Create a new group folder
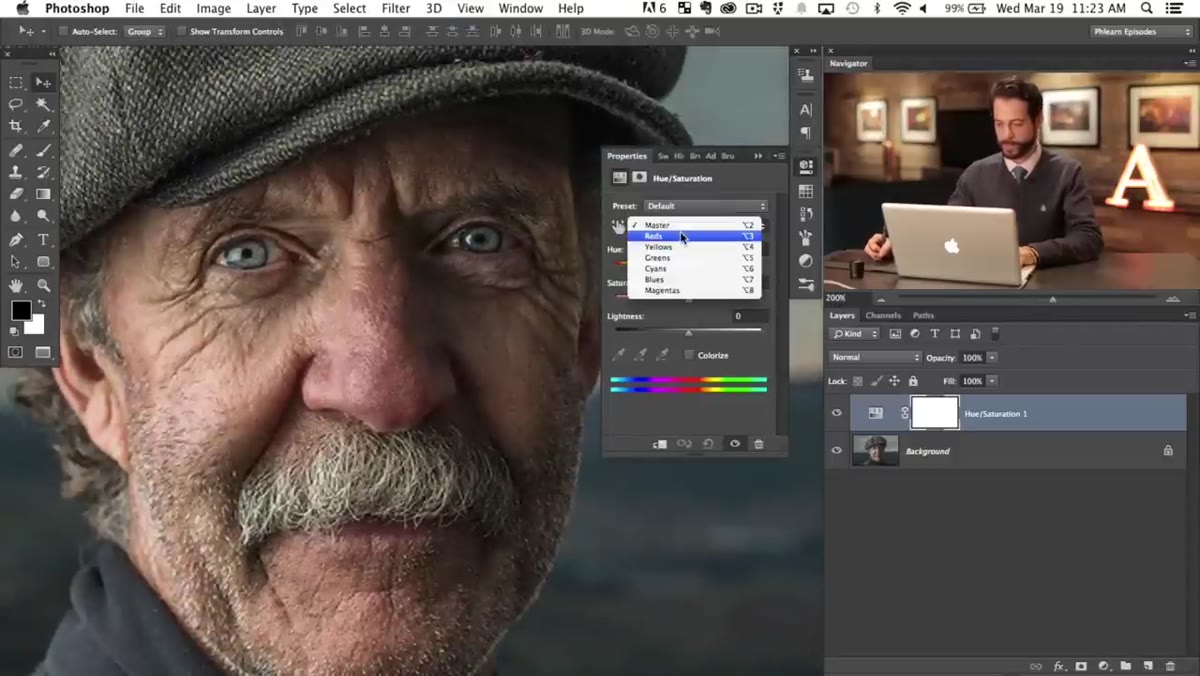 [1126, 666]
